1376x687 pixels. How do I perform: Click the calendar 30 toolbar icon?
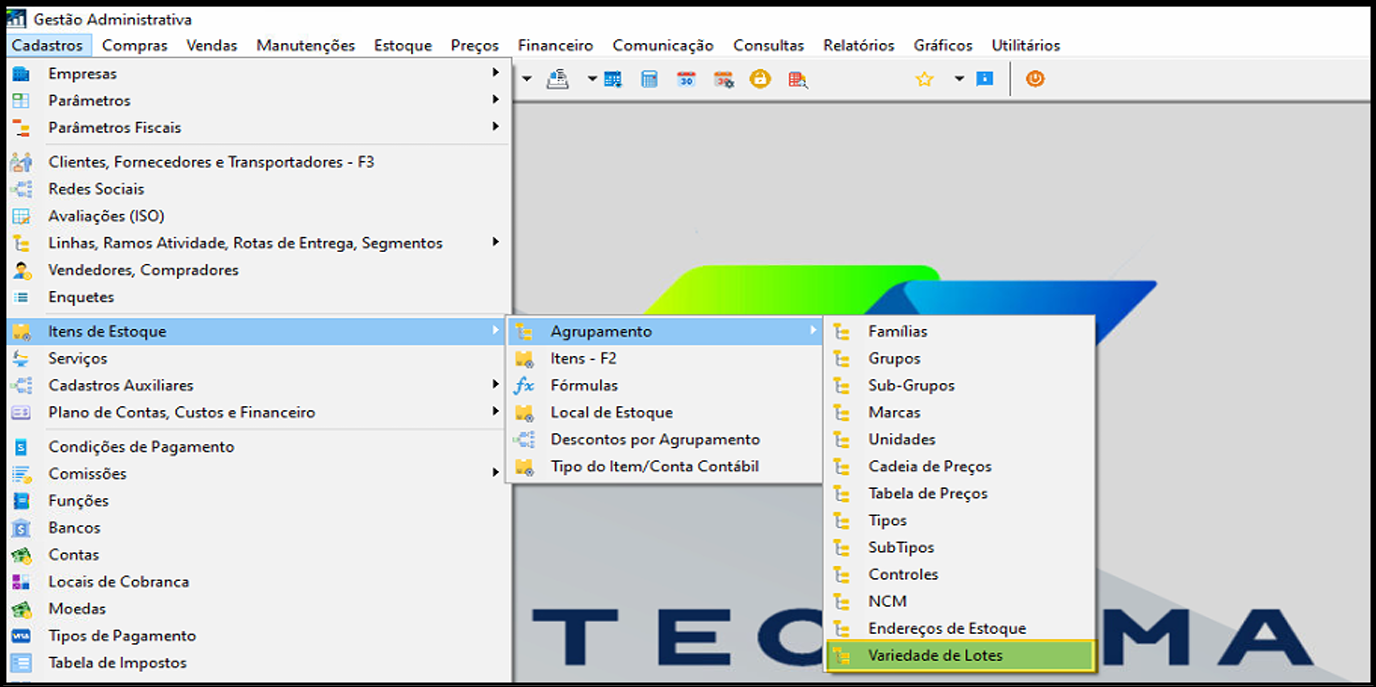click(x=686, y=79)
